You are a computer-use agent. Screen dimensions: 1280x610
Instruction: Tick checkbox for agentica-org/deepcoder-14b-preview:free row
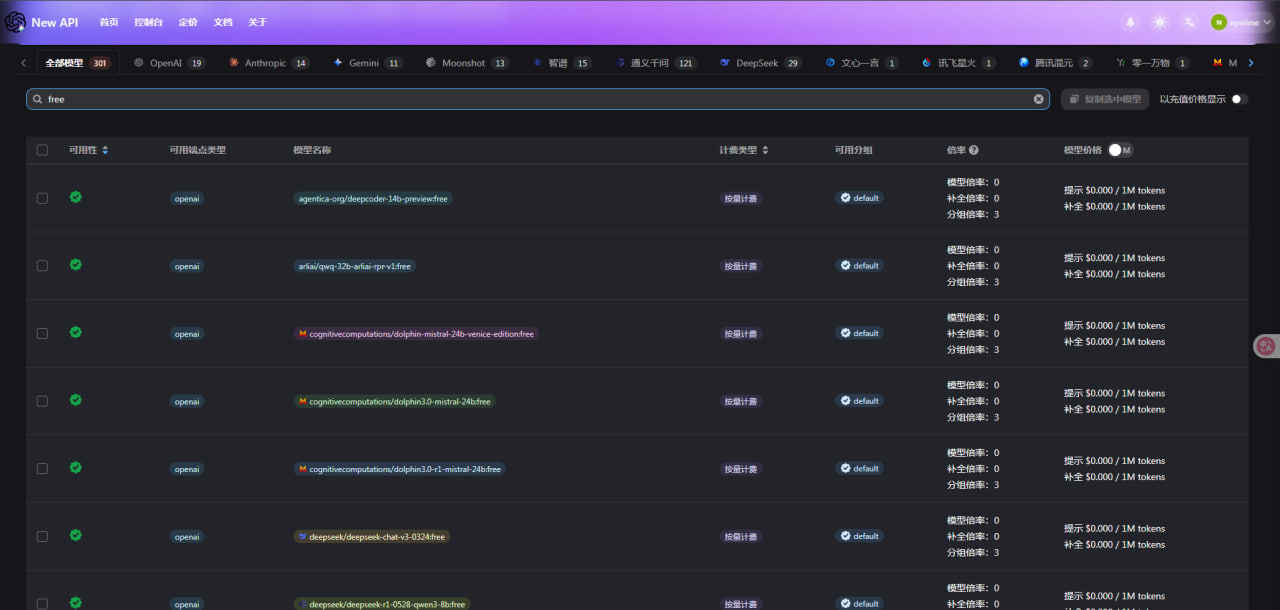(42, 198)
